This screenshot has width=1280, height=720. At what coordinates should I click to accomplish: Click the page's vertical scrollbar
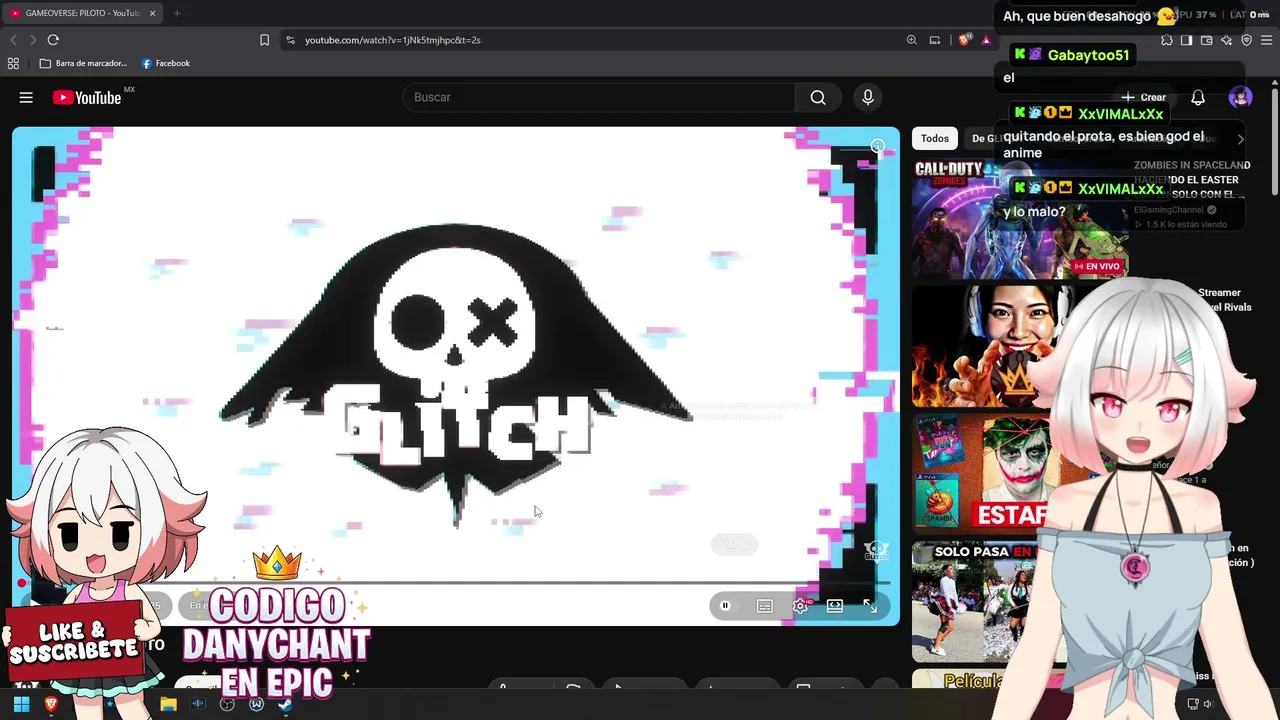pos(1275,140)
